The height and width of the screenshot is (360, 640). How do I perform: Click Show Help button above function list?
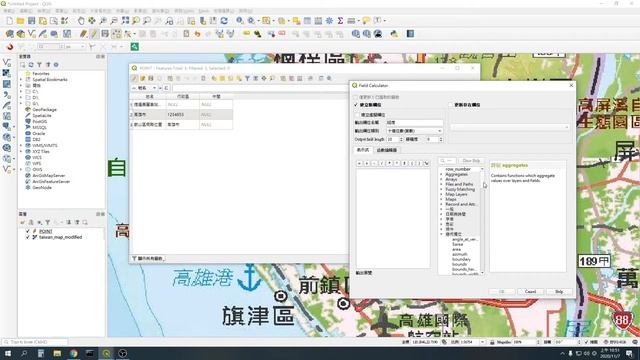471,161
